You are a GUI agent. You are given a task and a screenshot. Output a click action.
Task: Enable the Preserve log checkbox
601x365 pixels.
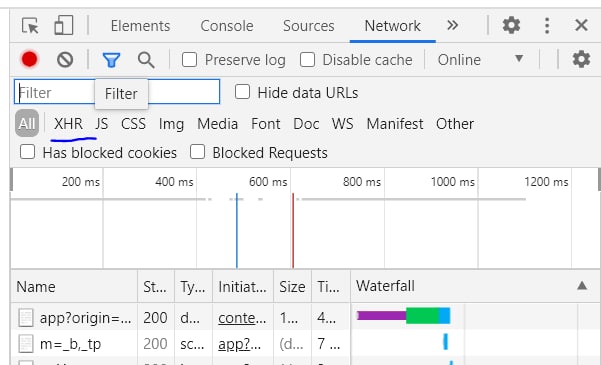[x=189, y=60]
